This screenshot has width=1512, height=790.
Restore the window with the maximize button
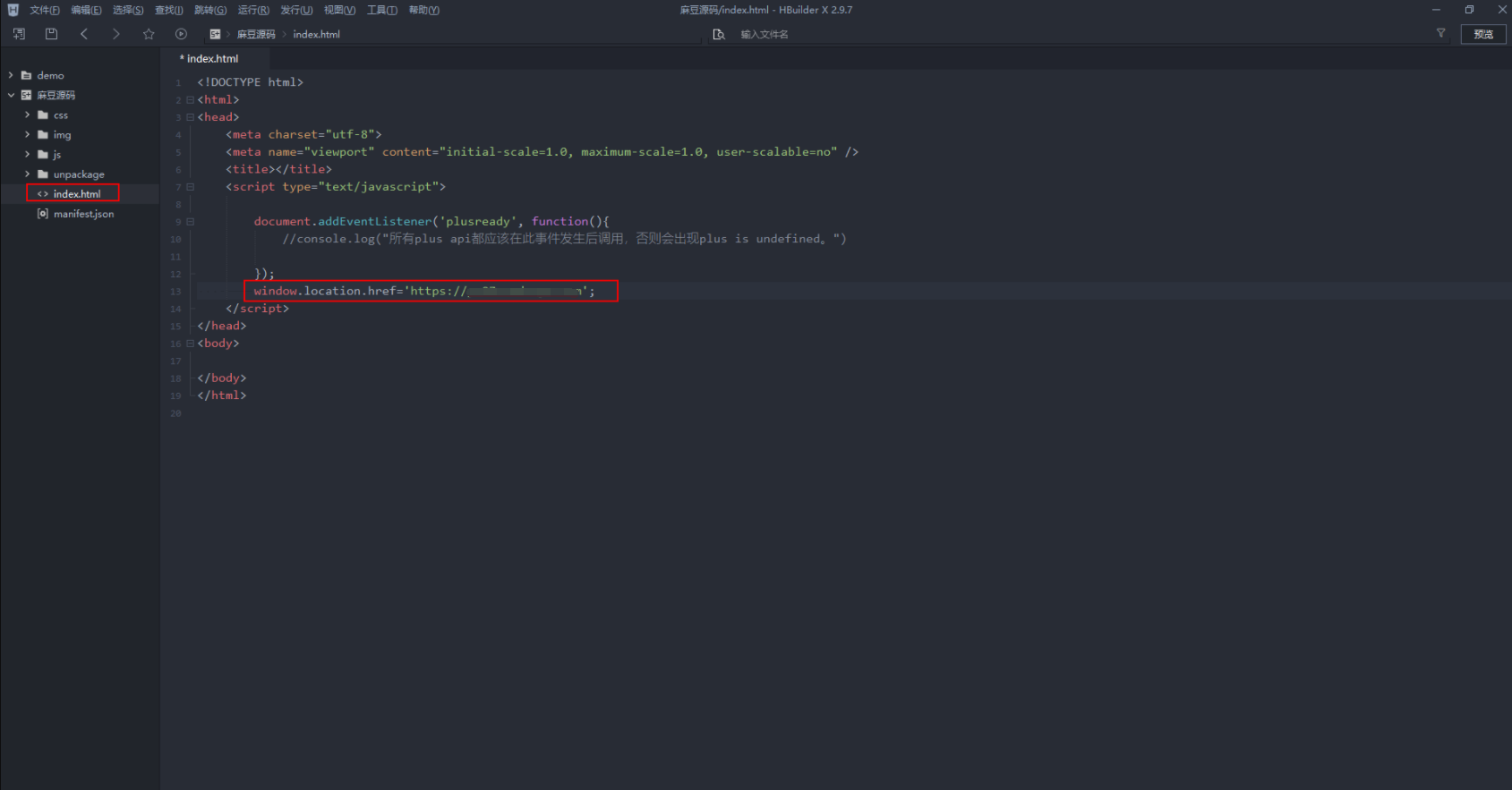tap(1469, 10)
